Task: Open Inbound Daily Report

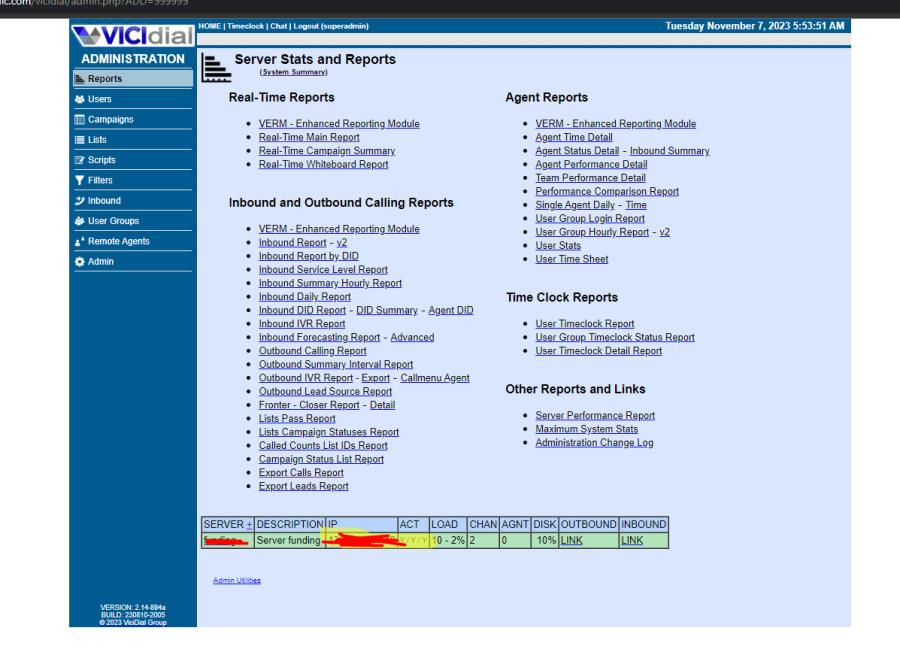Action: (x=304, y=297)
